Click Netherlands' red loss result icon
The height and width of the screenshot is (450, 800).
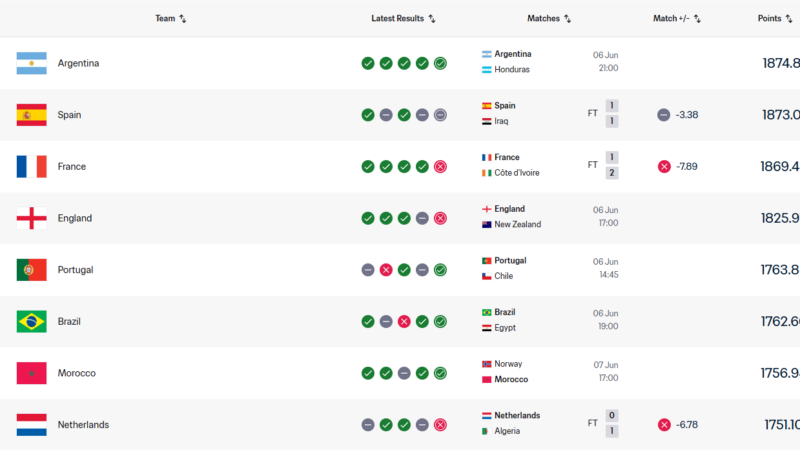tap(440, 424)
